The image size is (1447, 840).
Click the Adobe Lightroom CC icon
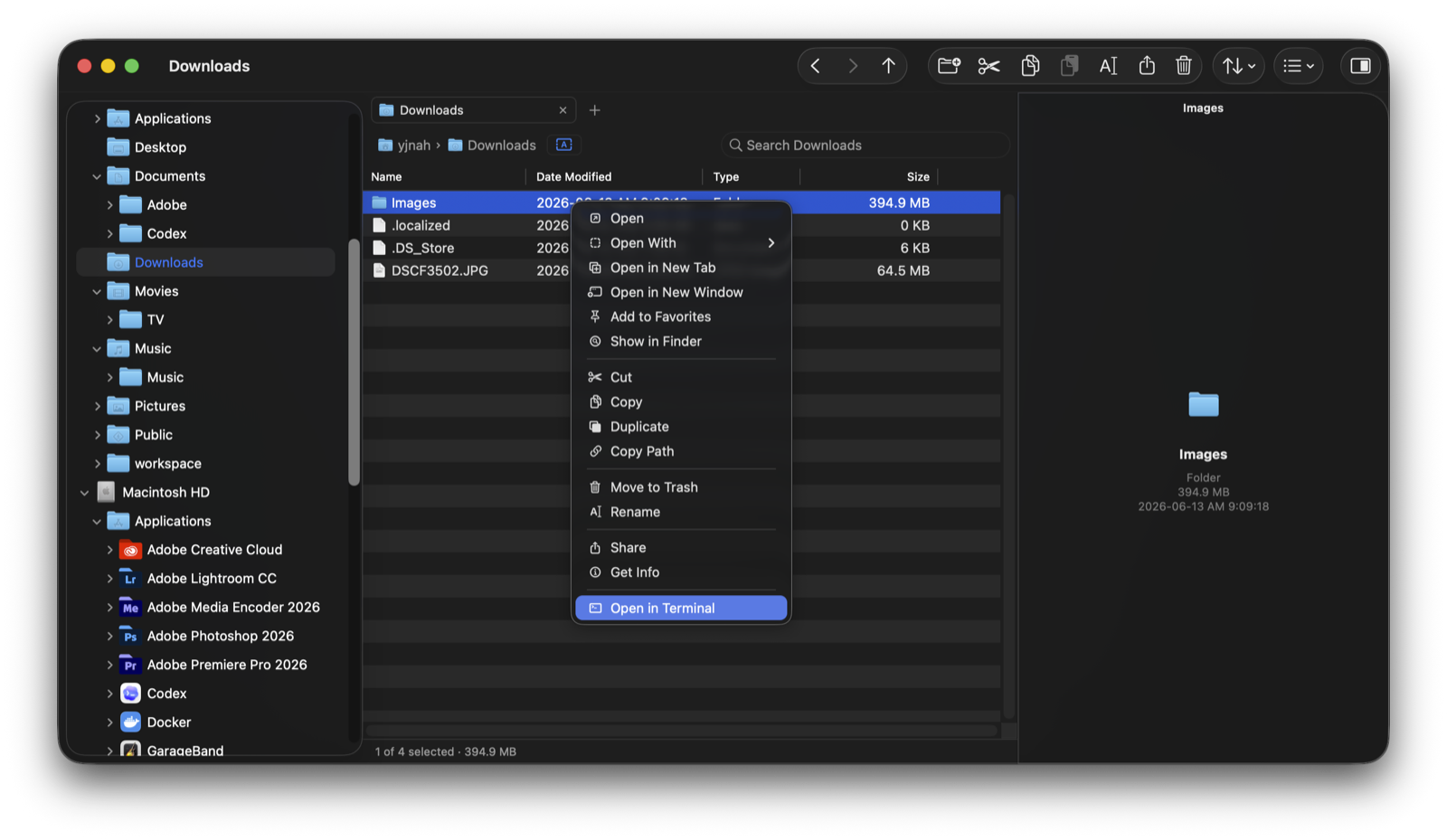130,579
